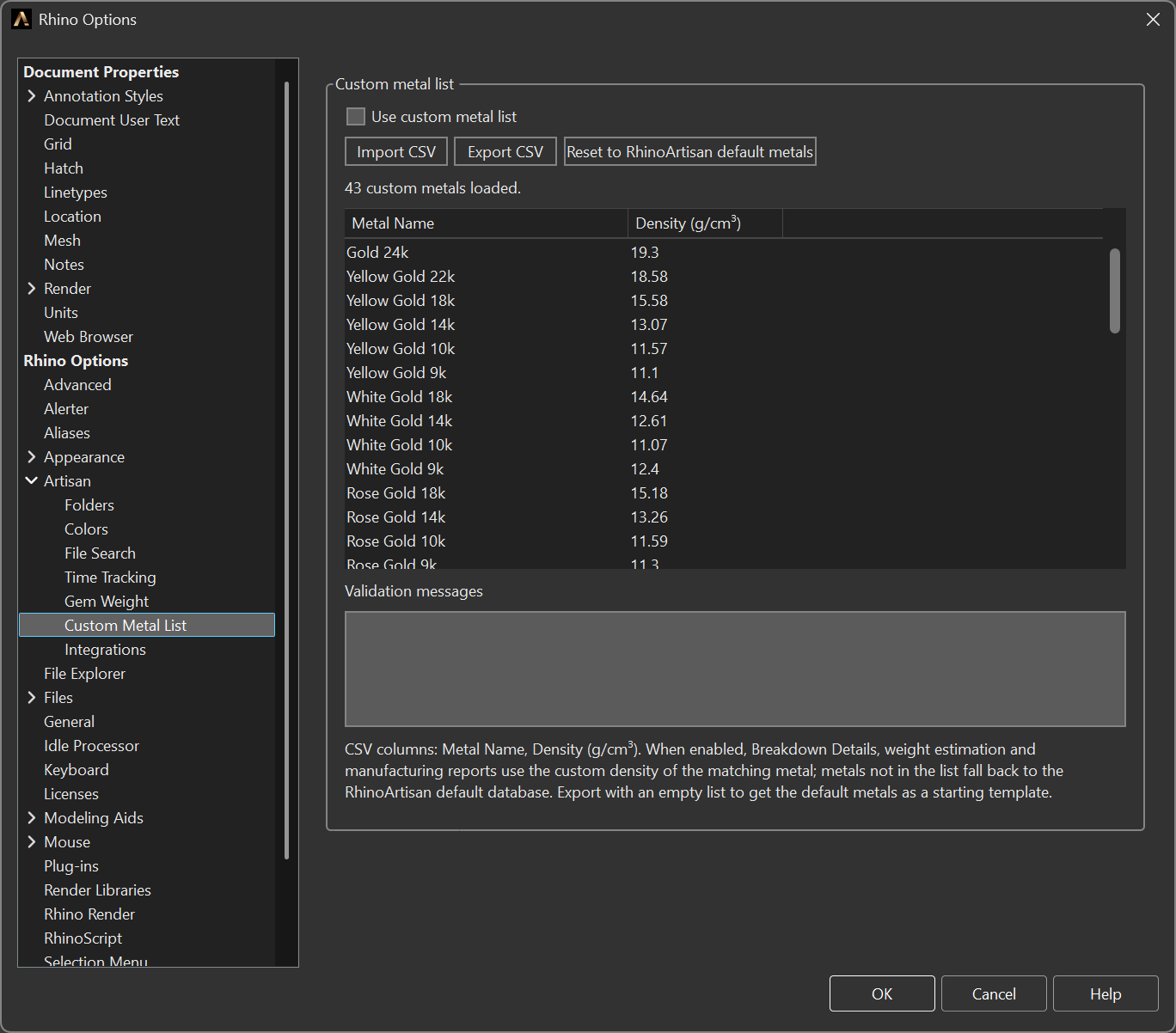The image size is (1176, 1033).
Task: Select the Rose Gold 10k row
Action: 724,541
